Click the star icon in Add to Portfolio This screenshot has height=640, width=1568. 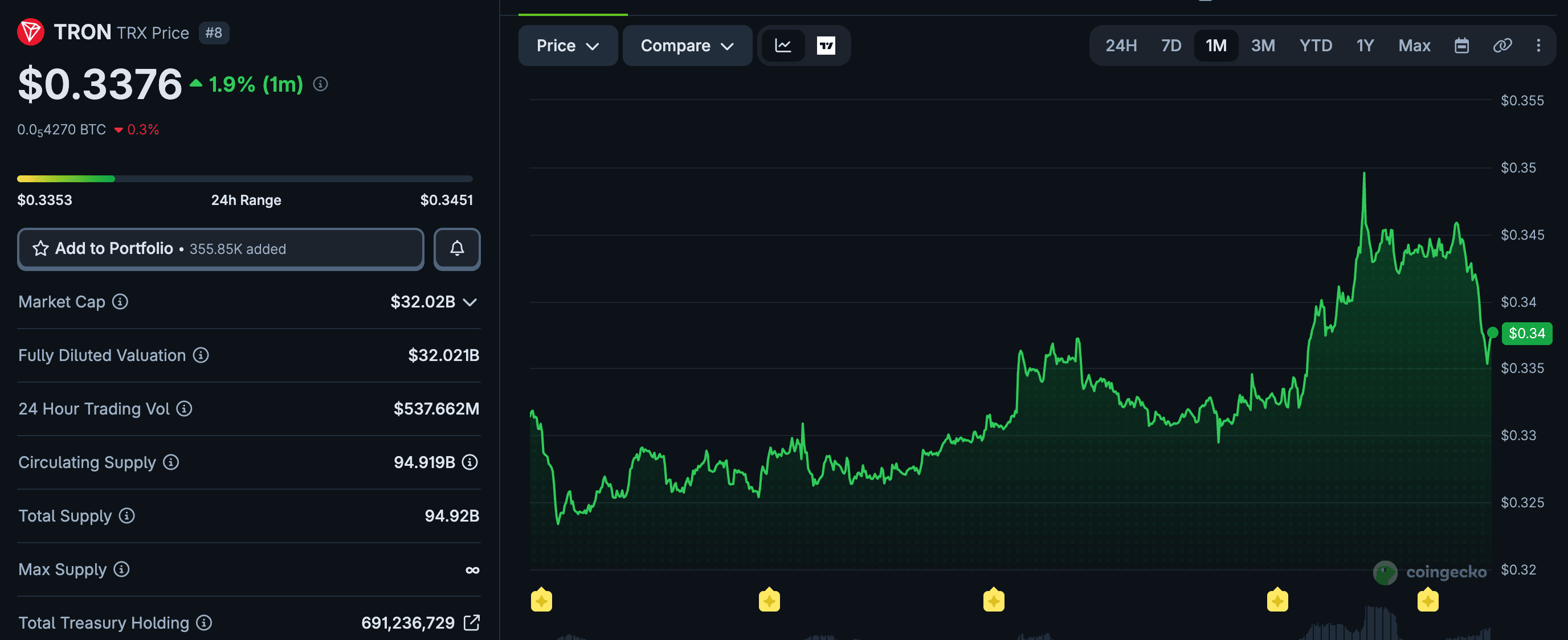[41, 248]
